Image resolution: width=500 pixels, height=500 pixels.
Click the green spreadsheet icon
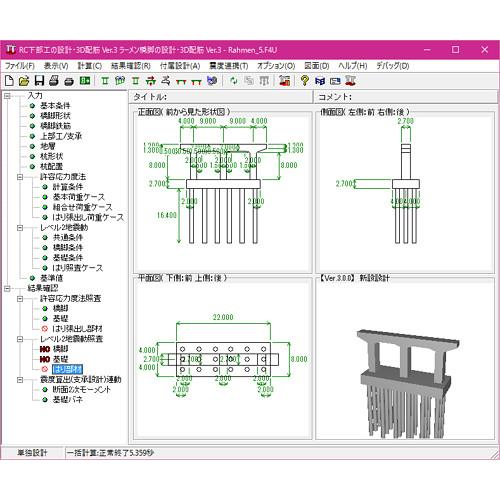point(85,81)
